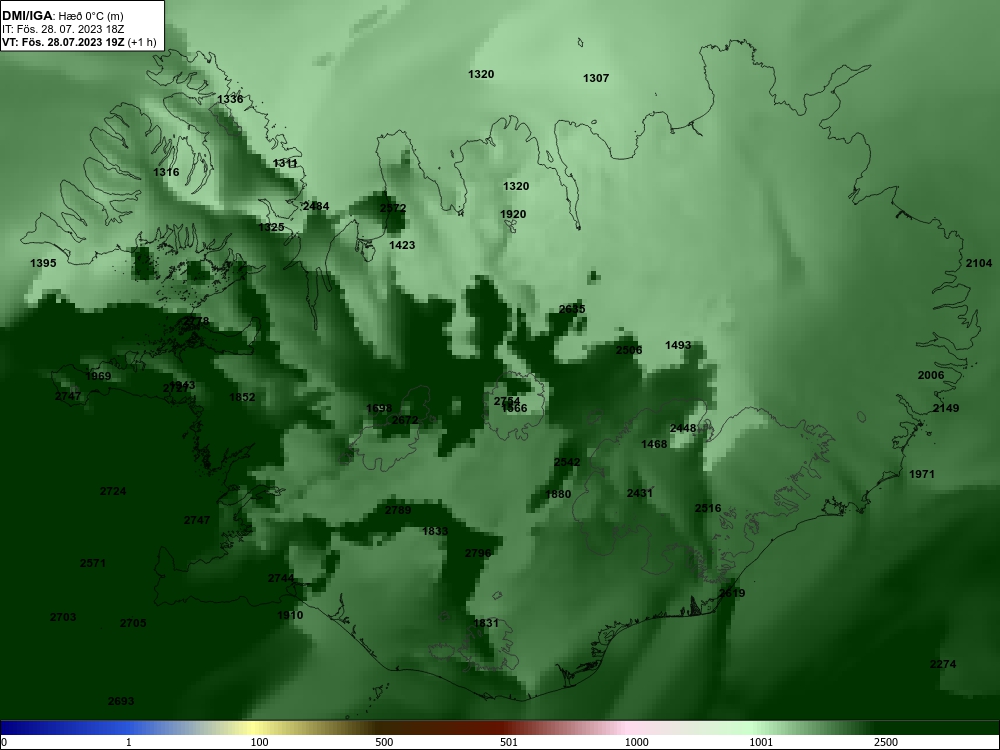The image size is (1000, 750).
Task: Select the 1971 value label
Action: (x=922, y=474)
